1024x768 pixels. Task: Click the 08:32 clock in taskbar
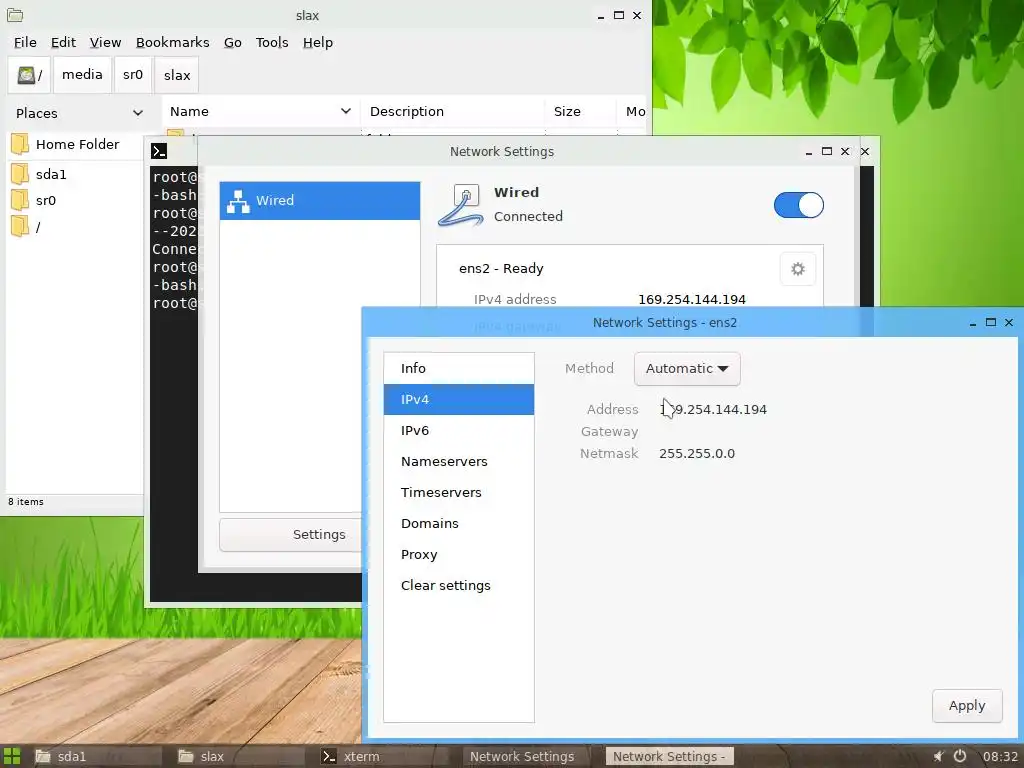[1000, 757]
